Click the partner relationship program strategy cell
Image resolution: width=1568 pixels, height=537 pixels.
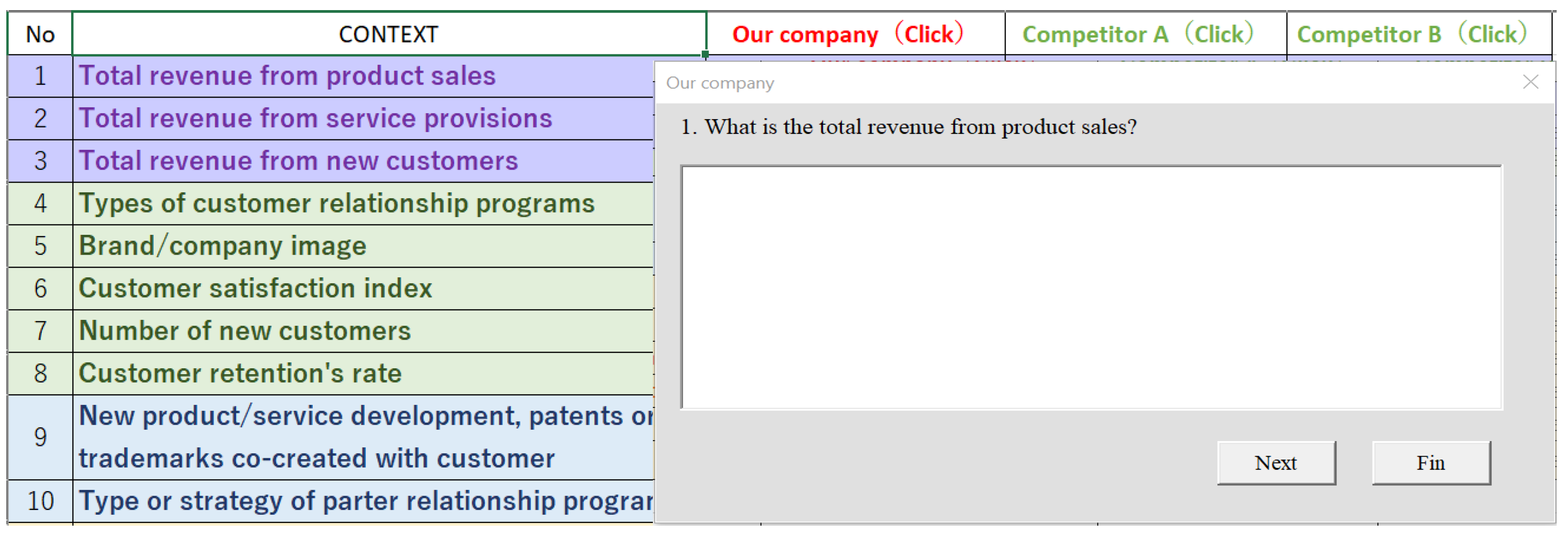point(365,501)
